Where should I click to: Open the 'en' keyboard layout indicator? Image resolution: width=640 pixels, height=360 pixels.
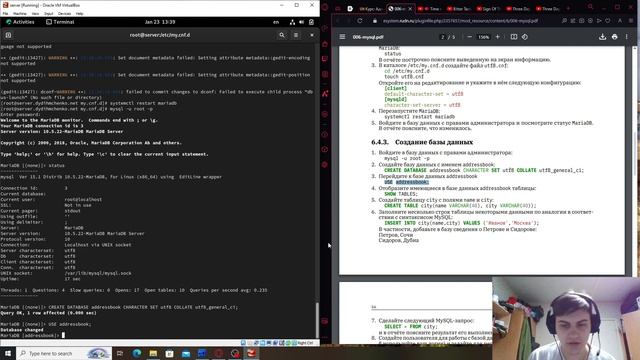coord(276,22)
